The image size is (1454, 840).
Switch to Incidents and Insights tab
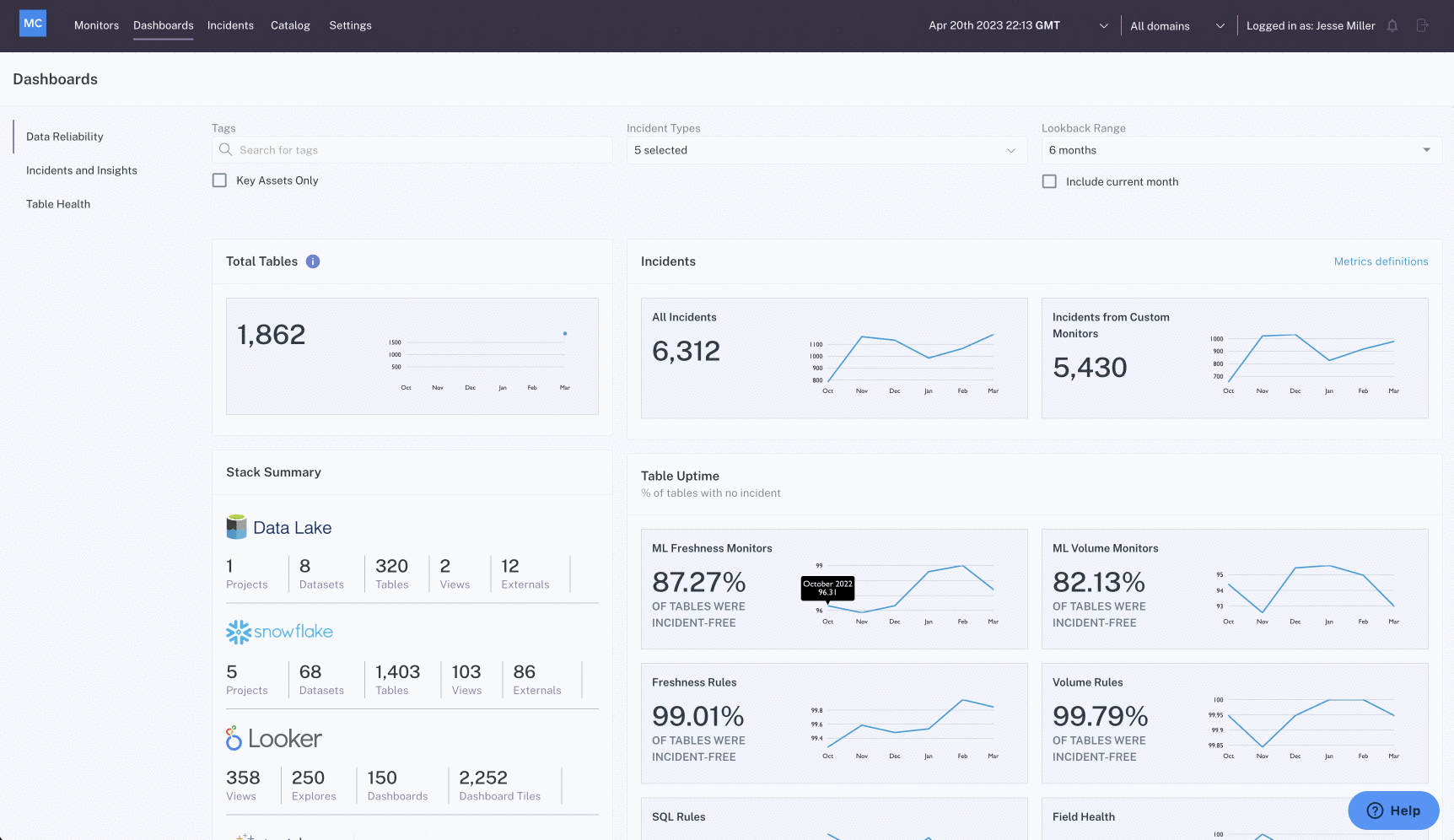(x=82, y=170)
